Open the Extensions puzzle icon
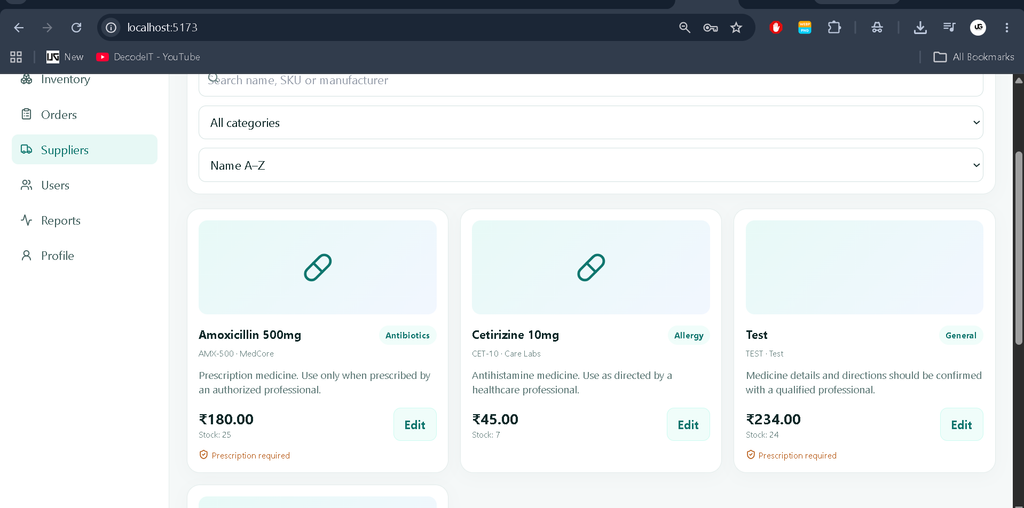 click(x=834, y=27)
